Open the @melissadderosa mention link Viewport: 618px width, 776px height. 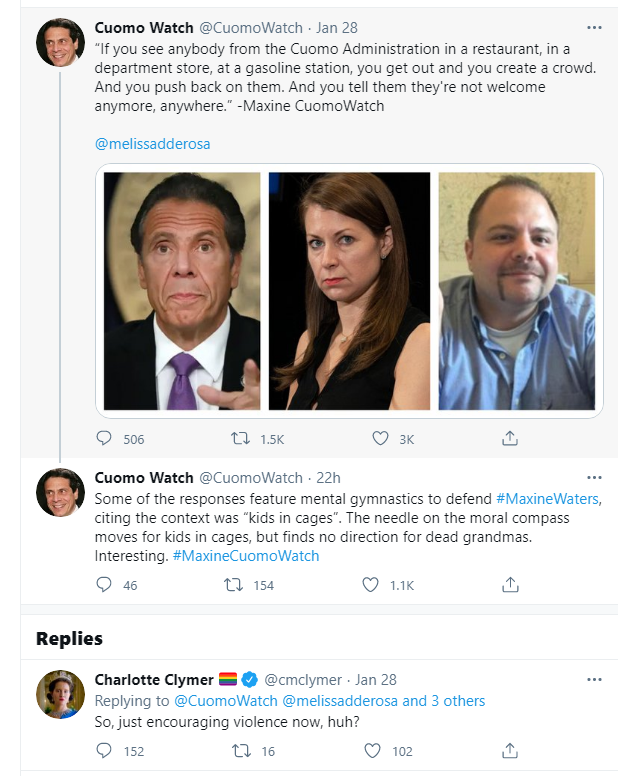tap(152, 144)
